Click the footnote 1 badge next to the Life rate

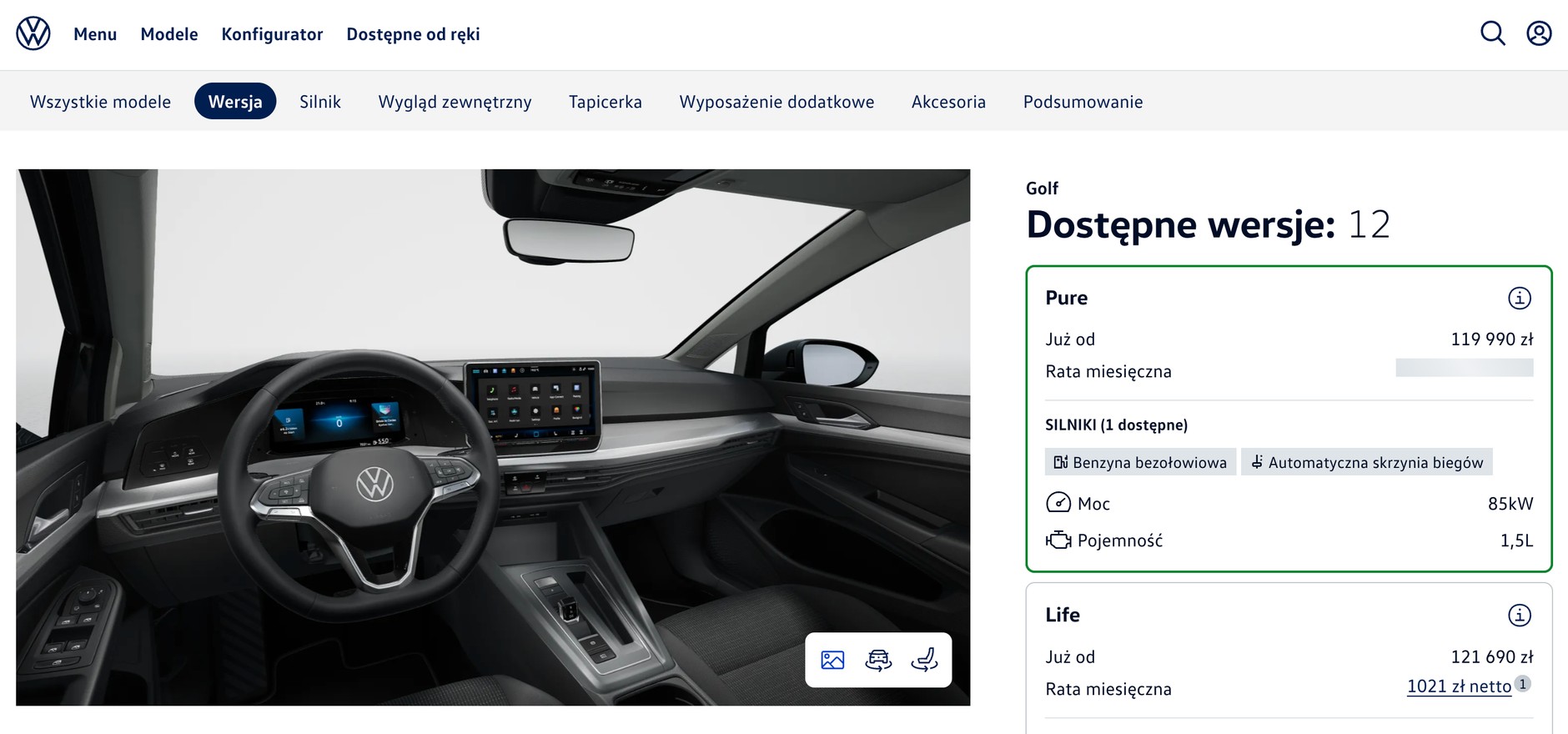tap(1523, 684)
